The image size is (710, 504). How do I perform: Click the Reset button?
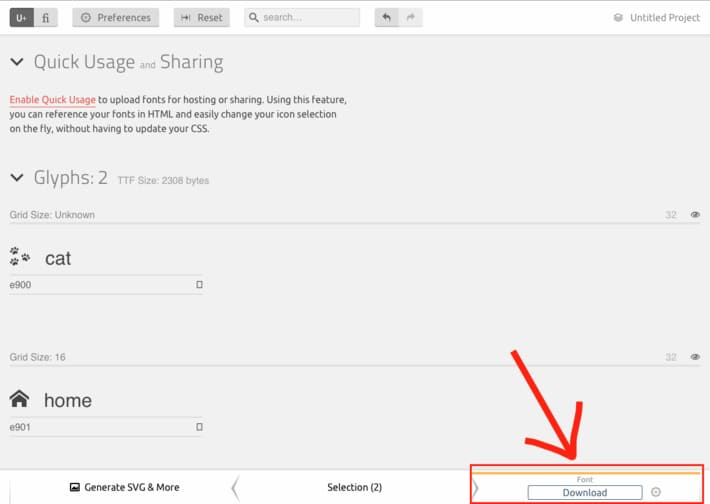(201, 17)
